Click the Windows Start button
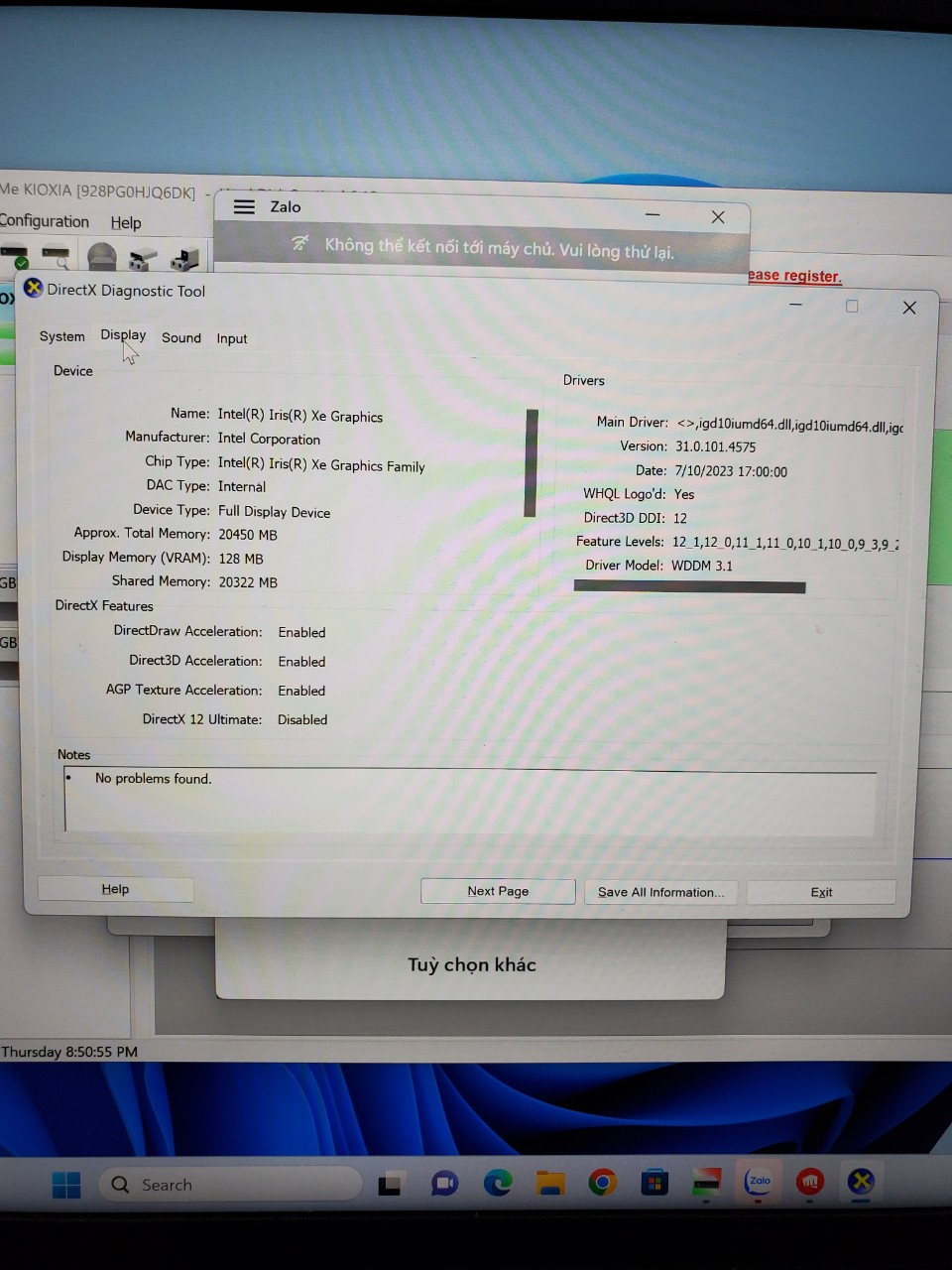The height and width of the screenshot is (1270, 952). click(x=66, y=1184)
